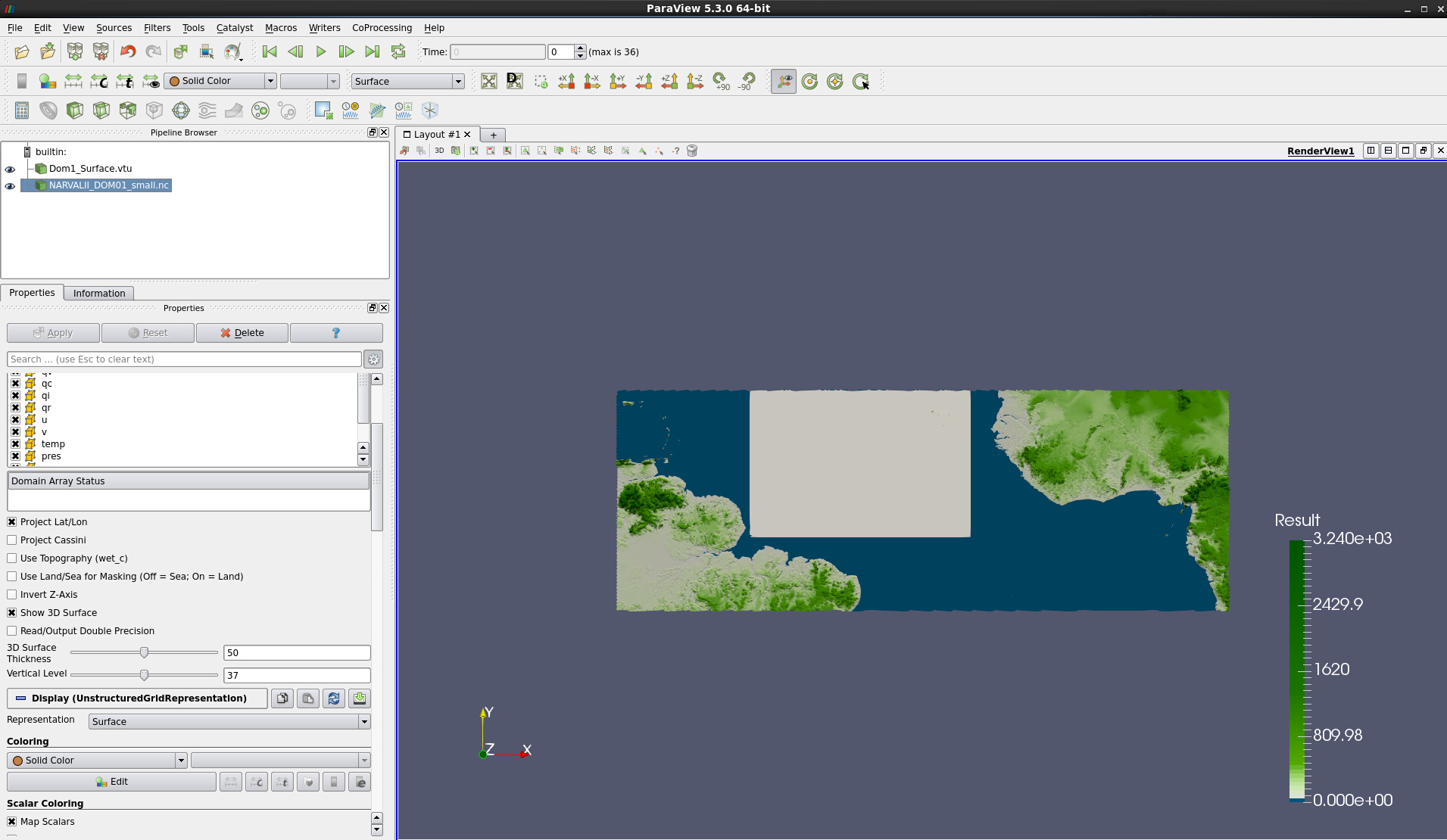Click the Edit color map button
The image size is (1447, 840).
click(111, 782)
